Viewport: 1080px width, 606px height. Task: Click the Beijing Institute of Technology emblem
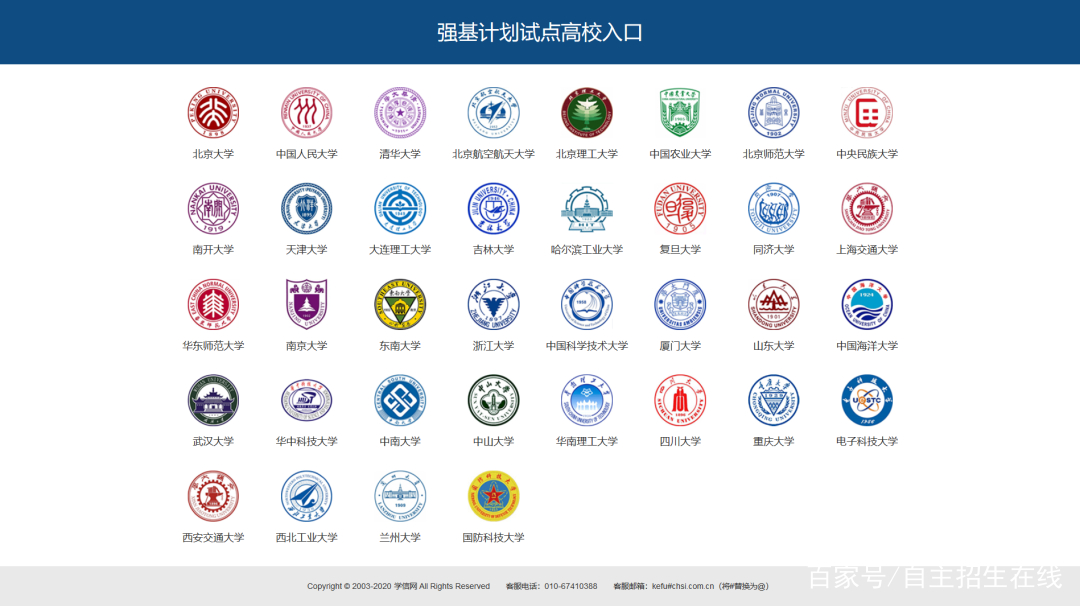pos(587,113)
